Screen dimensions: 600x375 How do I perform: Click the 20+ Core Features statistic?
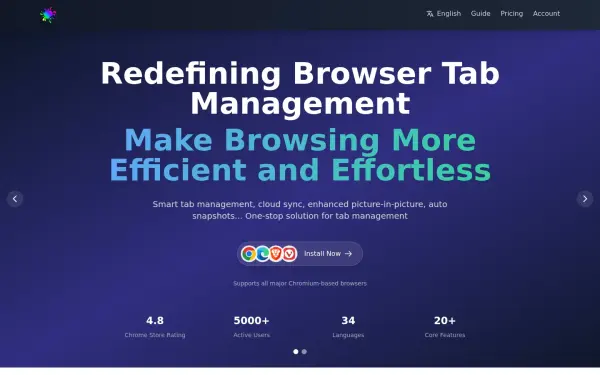click(445, 326)
